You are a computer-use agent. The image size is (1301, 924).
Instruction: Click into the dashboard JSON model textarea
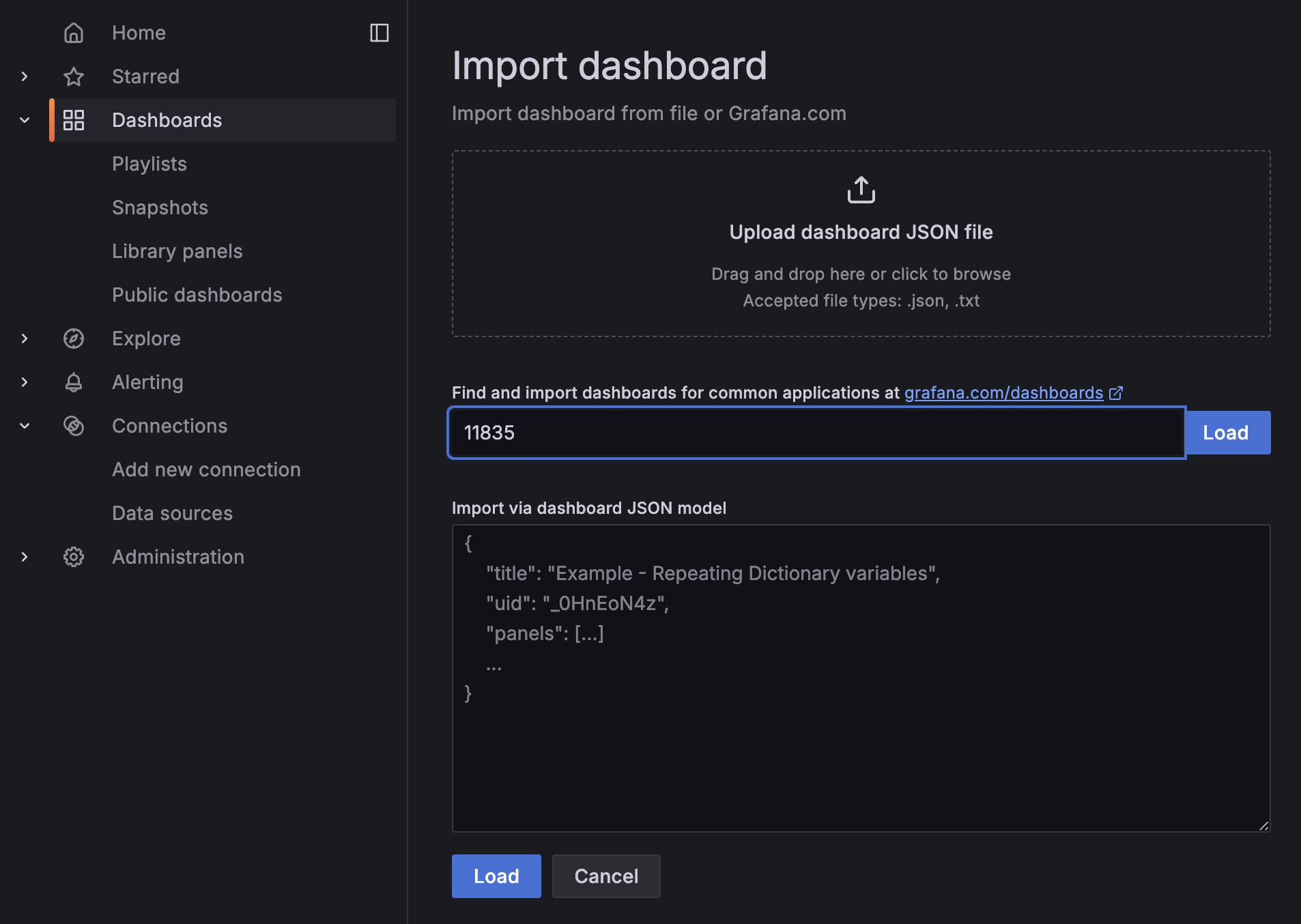(x=861, y=678)
